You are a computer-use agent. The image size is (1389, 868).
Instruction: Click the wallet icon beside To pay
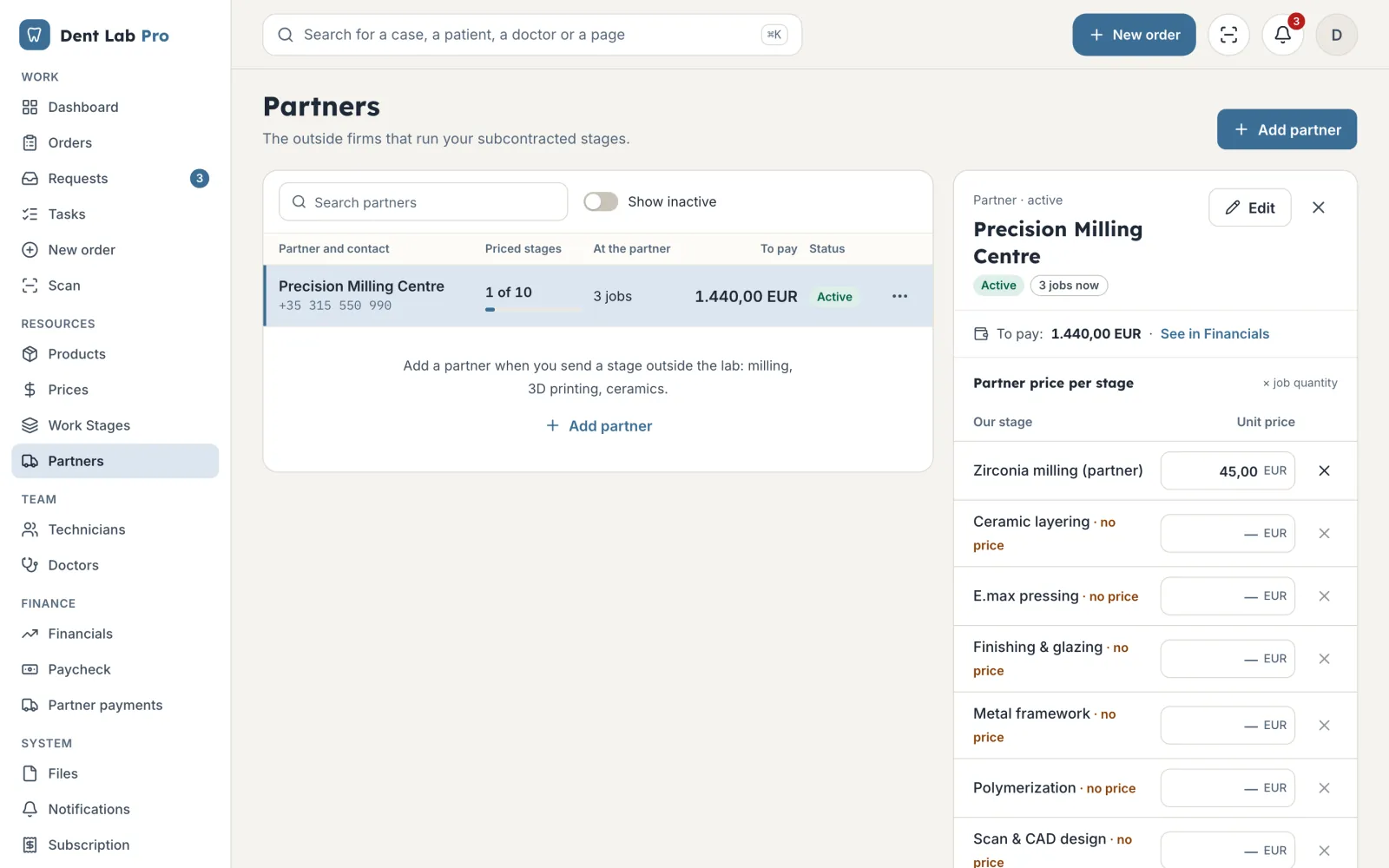click(x=981, y=333)
